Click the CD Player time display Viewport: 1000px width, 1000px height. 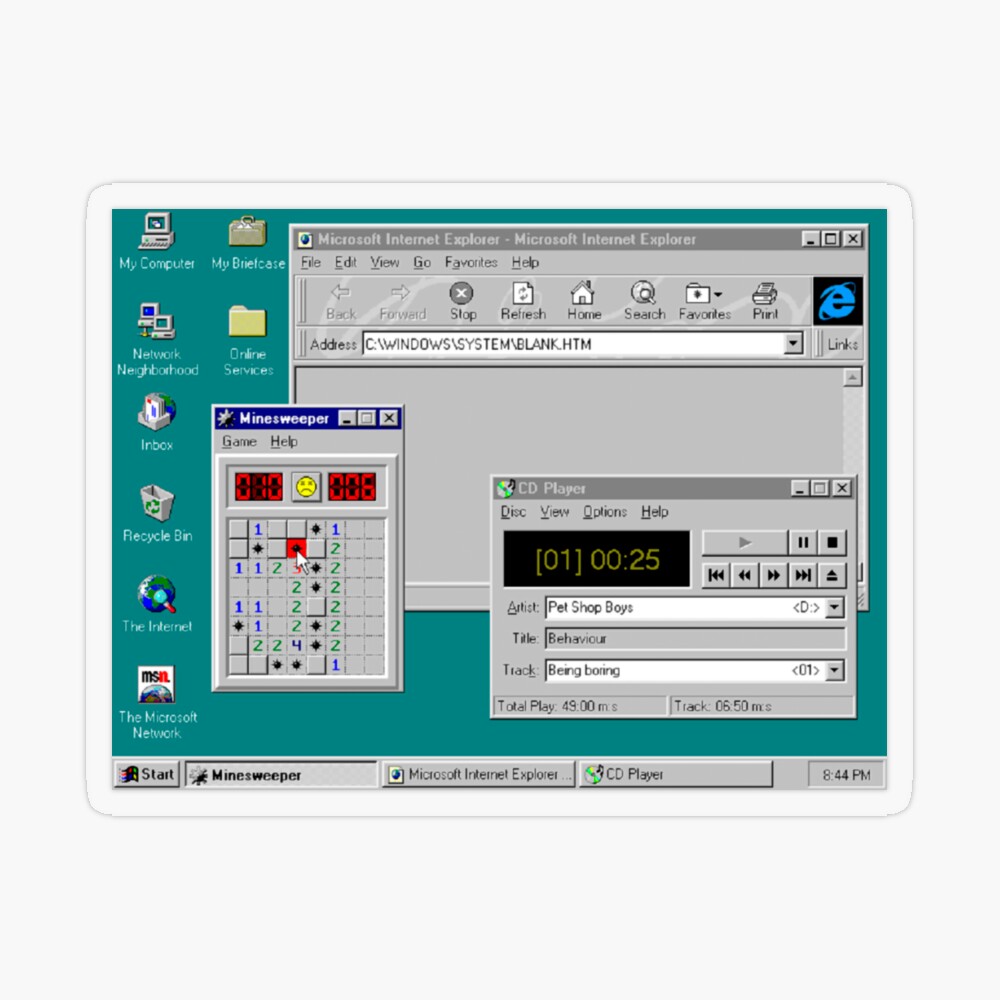coord(597,559)
